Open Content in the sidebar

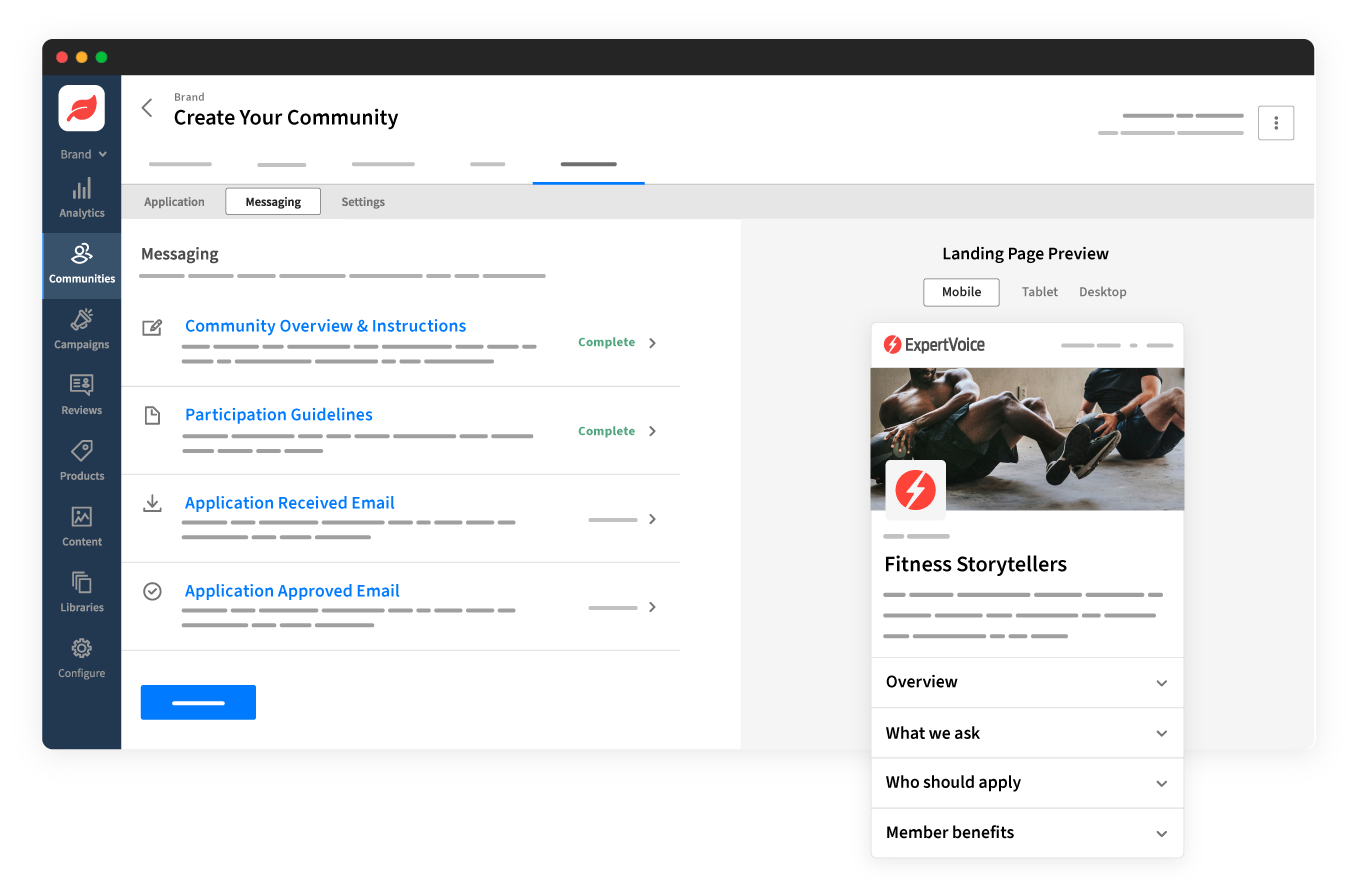82,528
